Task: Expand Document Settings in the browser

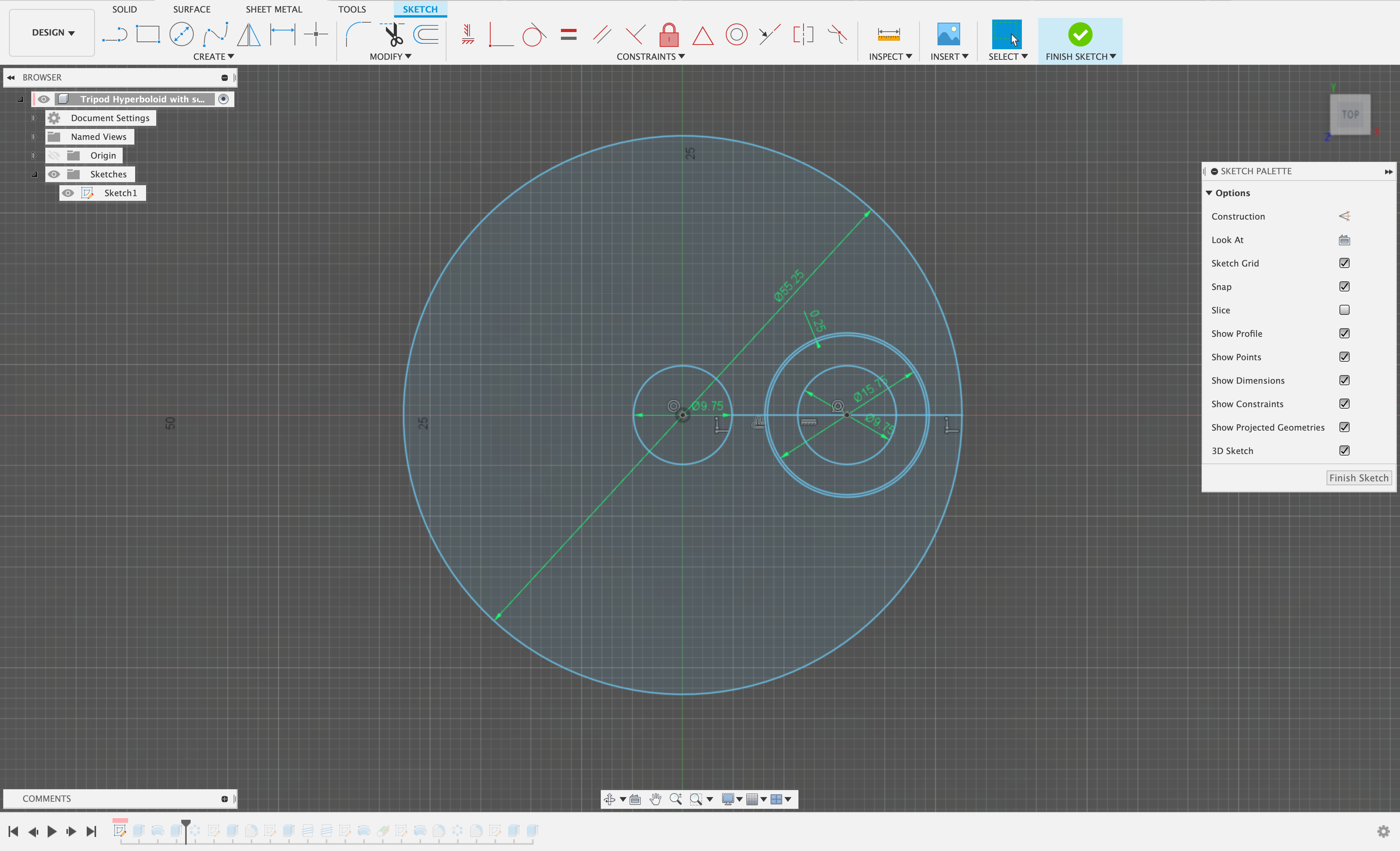Action: (x=34, y=118)
